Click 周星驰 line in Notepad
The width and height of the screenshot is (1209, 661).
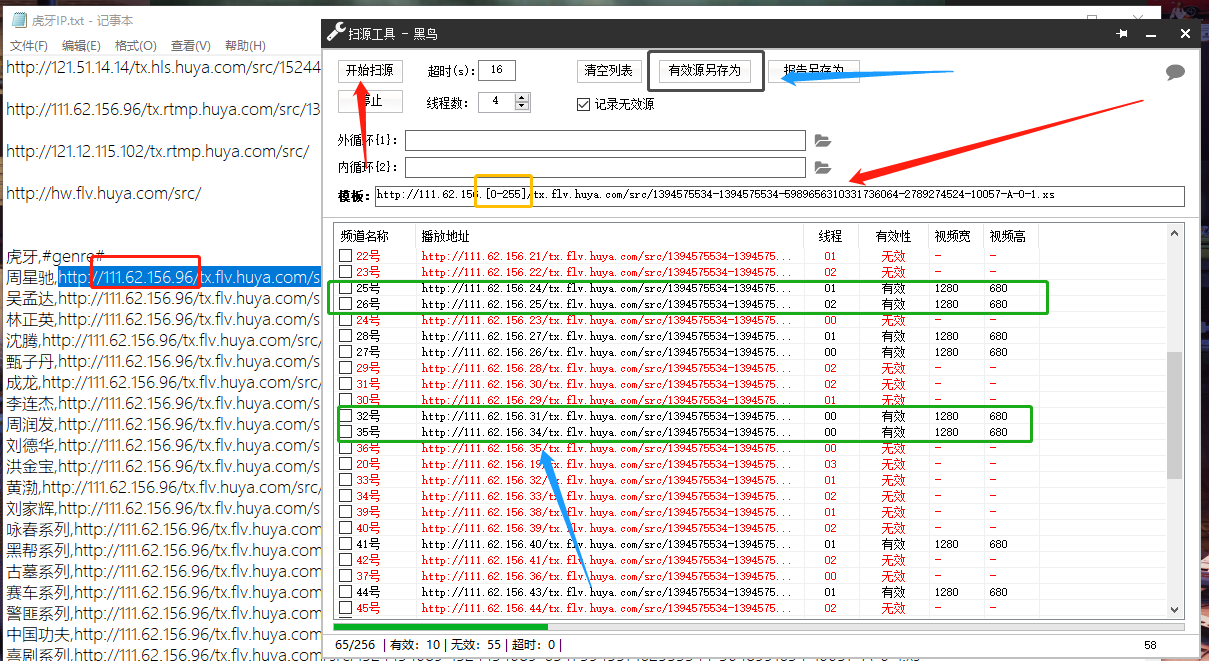[x=163, y=277]
